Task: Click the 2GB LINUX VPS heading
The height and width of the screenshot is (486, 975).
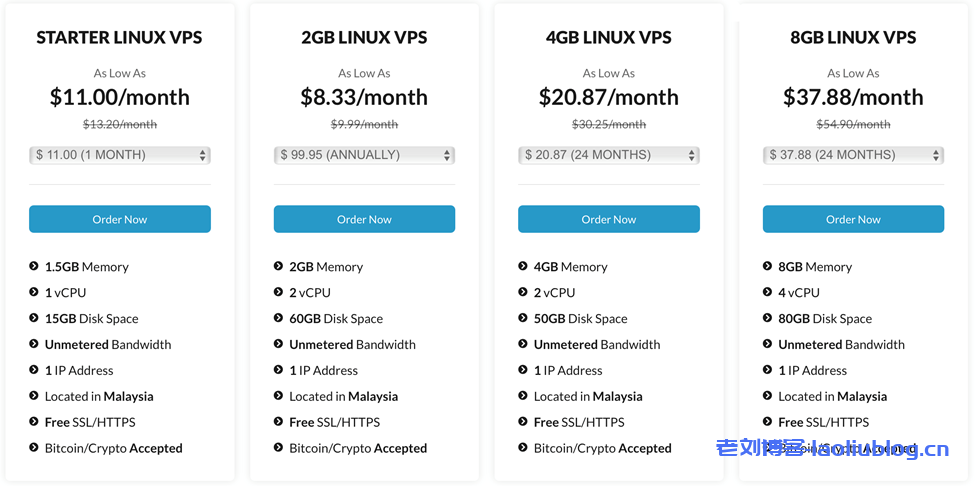Action: click(364, 38)
